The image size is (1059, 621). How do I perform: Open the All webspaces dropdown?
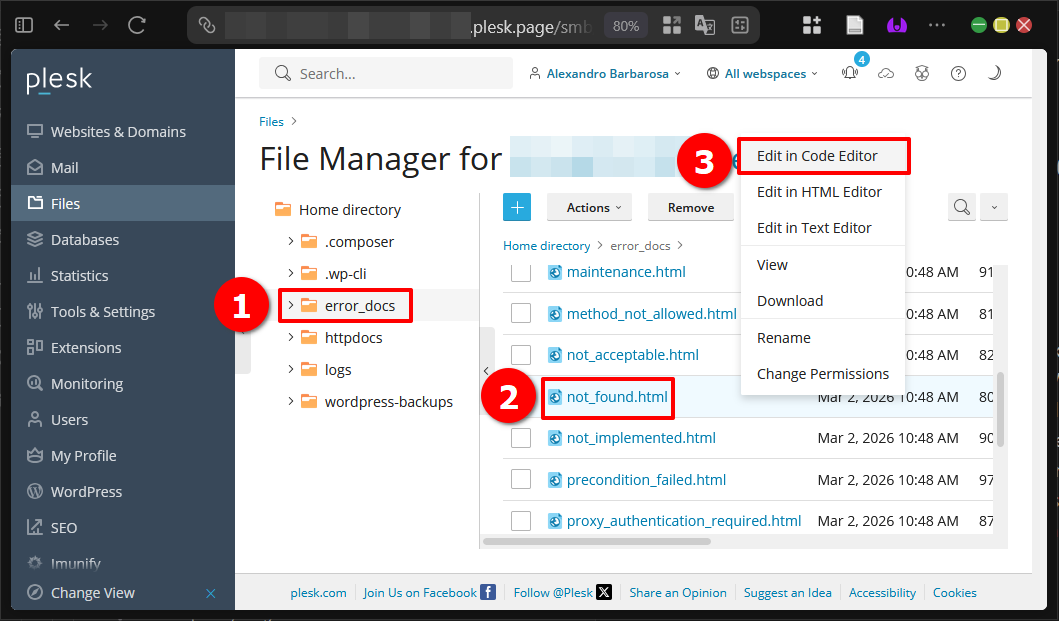(x=763, y=74)
